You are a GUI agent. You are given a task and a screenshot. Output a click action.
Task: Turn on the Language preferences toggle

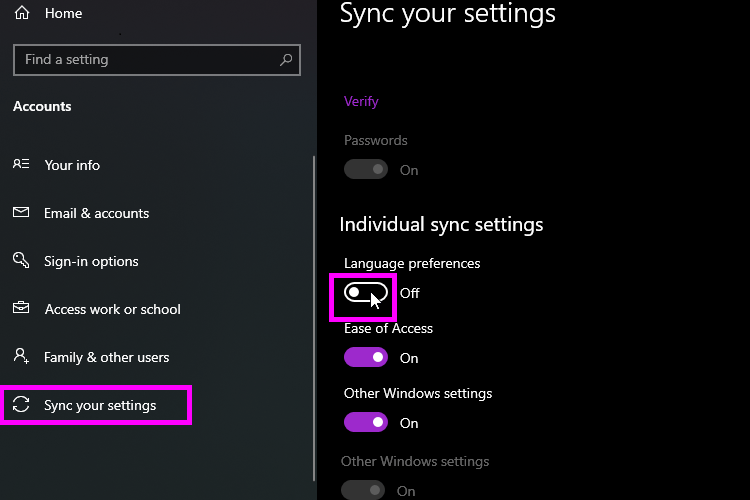pyautogui.click(x=366, y=293)
